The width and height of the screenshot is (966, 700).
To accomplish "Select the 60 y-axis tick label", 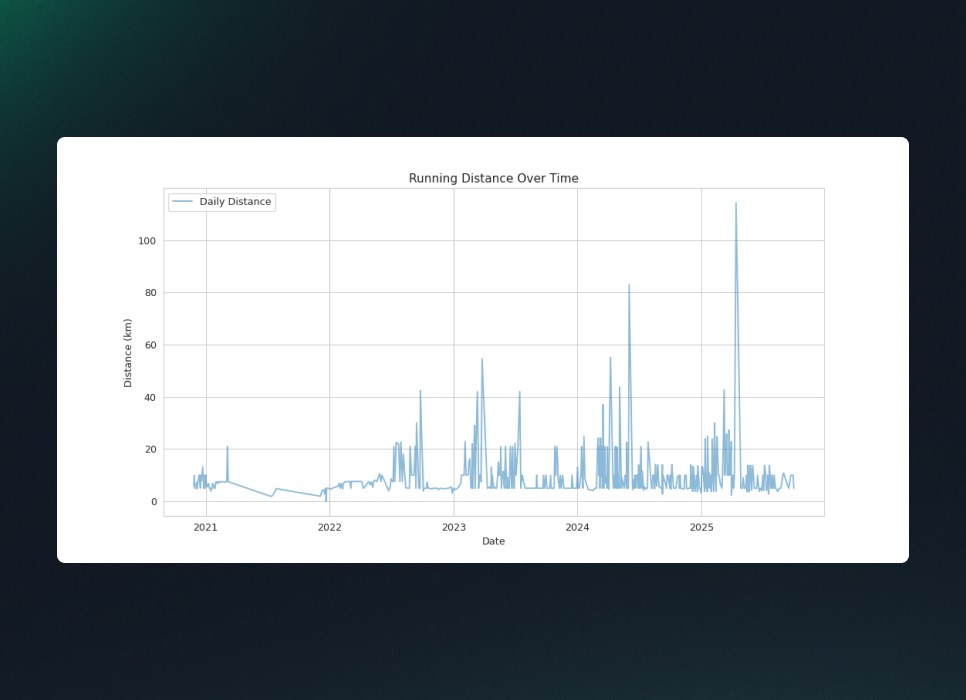I will pyautogui.click(x=150, y=345).
